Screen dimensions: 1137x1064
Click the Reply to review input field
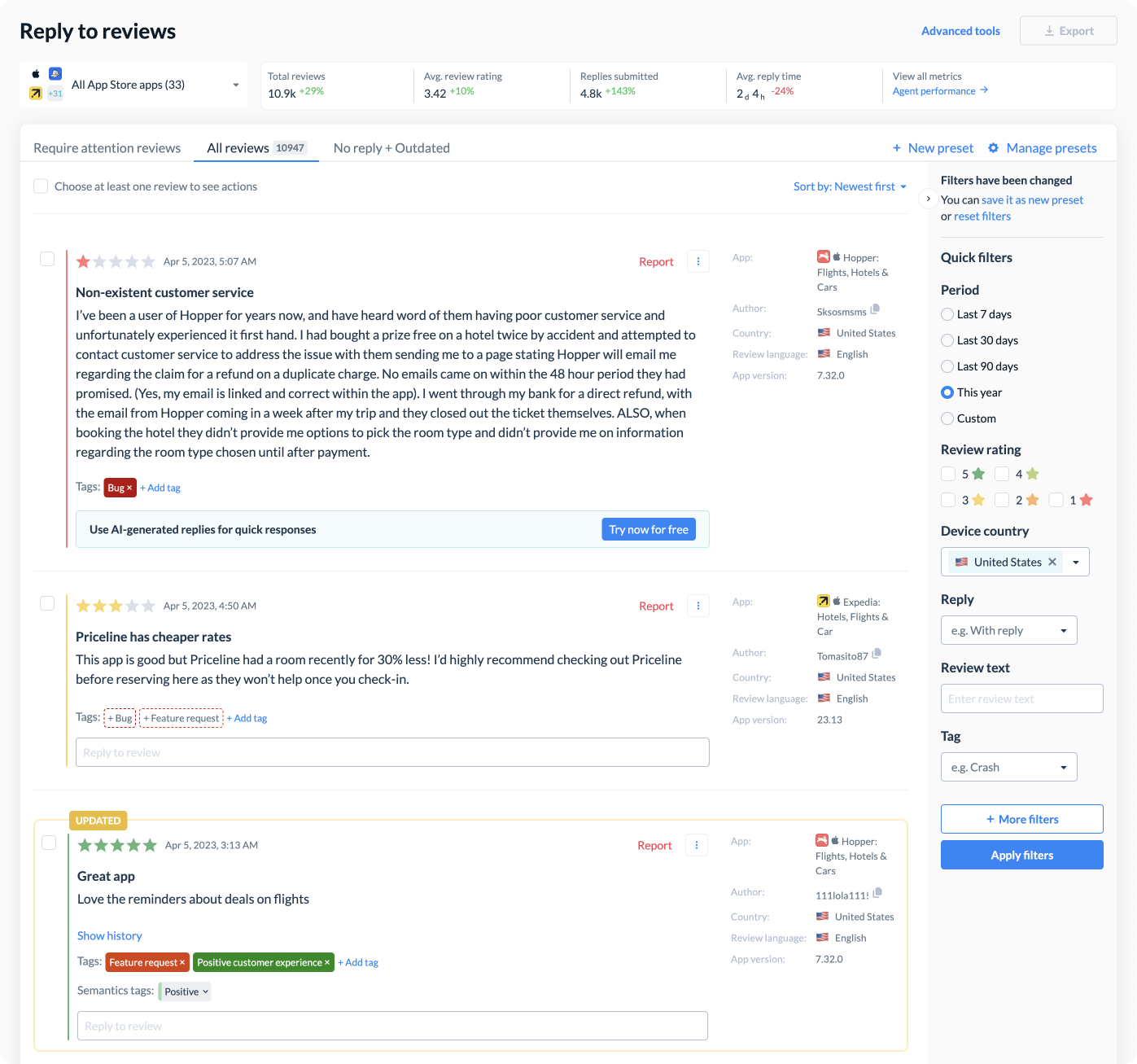click(391, 752)
